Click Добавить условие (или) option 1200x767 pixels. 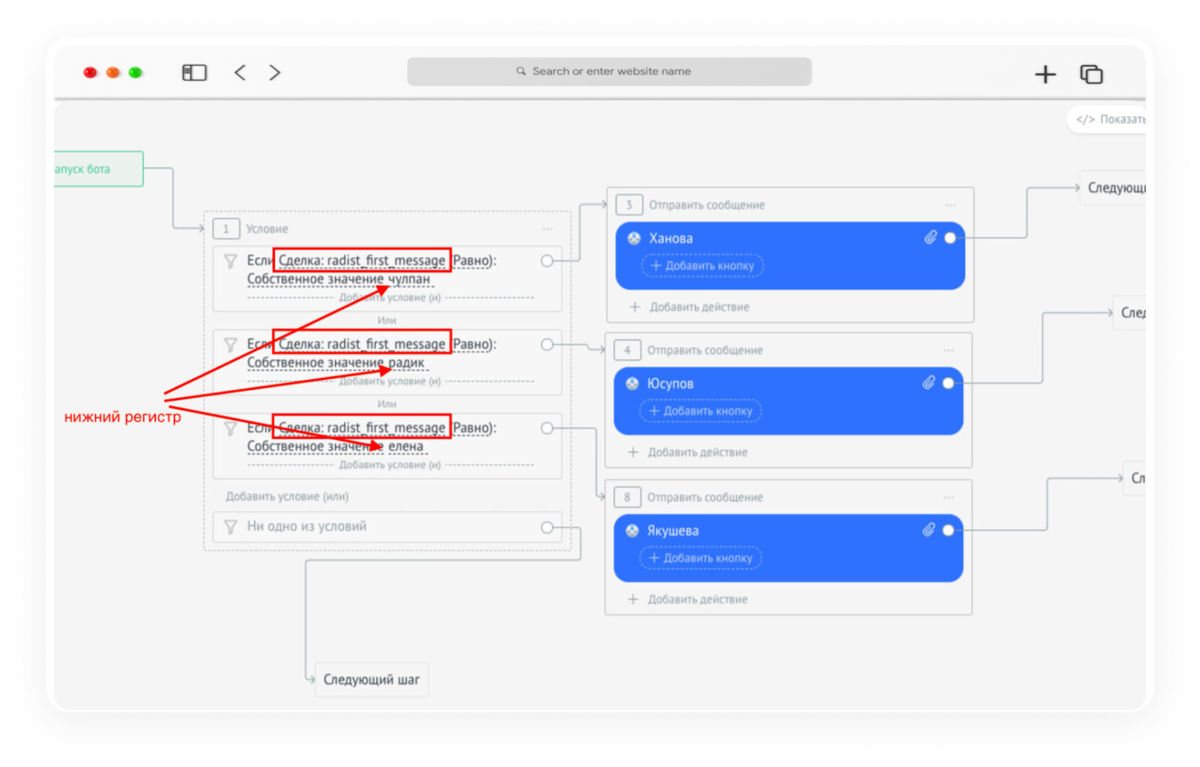pos(287,496)
